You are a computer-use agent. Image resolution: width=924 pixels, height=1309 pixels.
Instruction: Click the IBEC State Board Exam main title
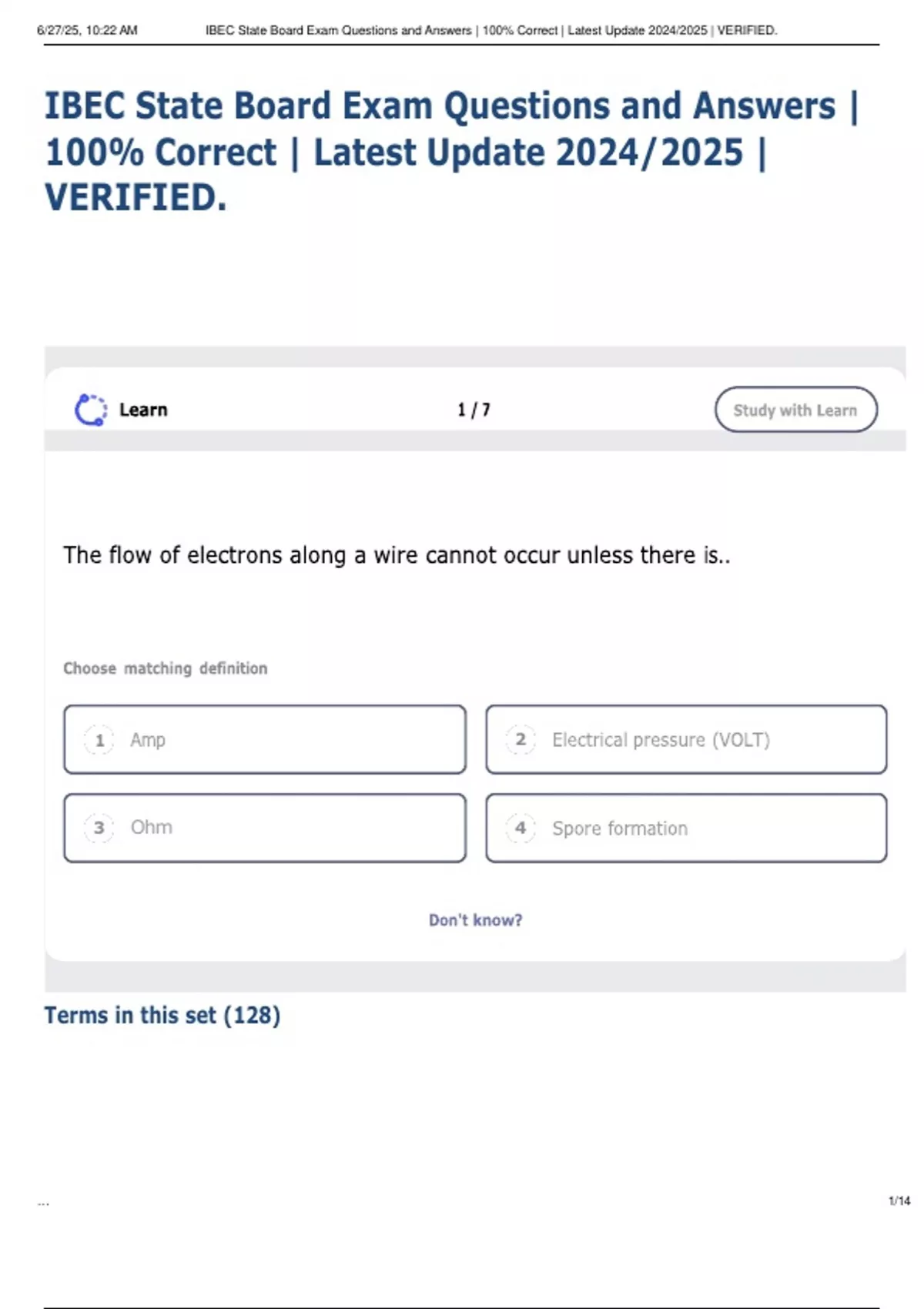pyautogui.click(x=451, y=151)
